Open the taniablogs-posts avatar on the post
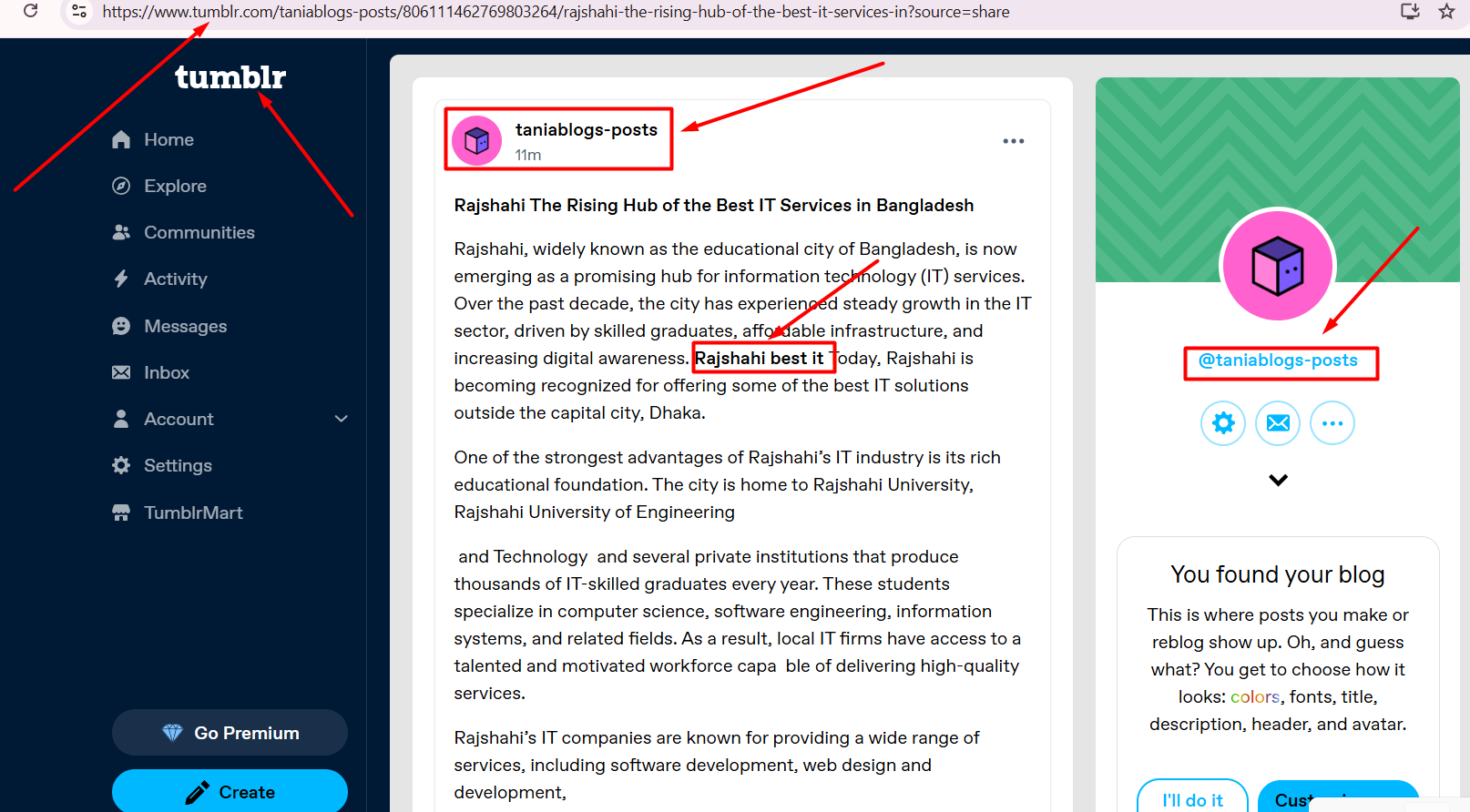 click(477, 140)
